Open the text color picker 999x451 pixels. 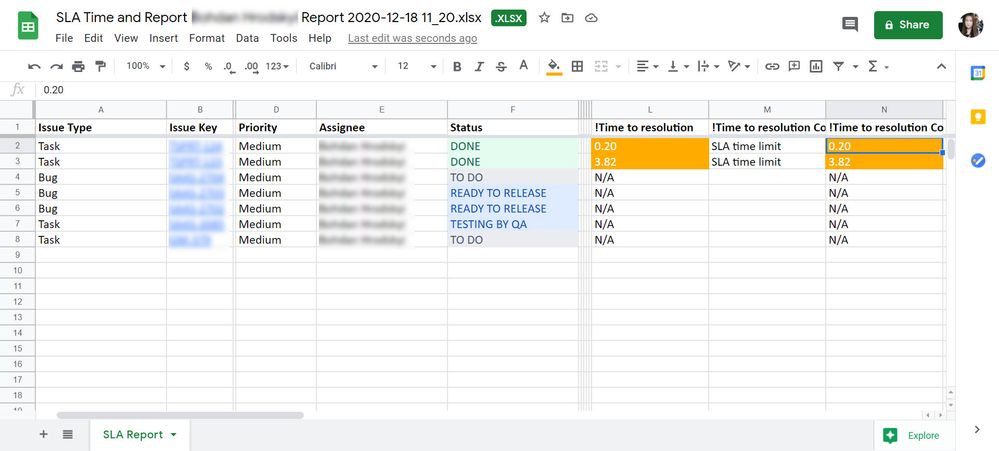(x=524, y=66)
